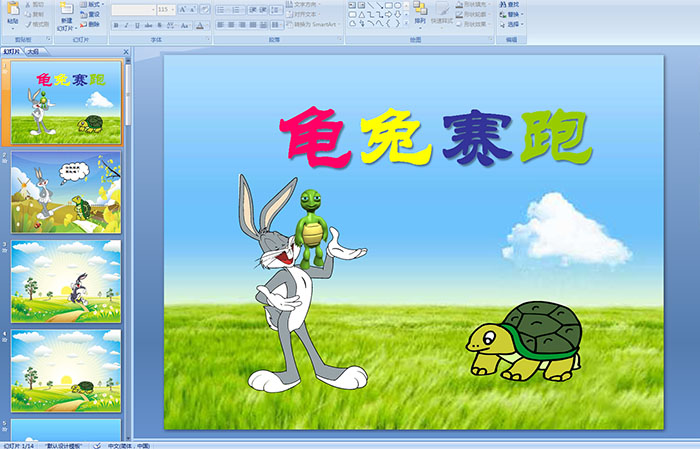Open Change Case (Aa) dropdown
The width and height of the screenshot is (700, 449).
point(185,25)
